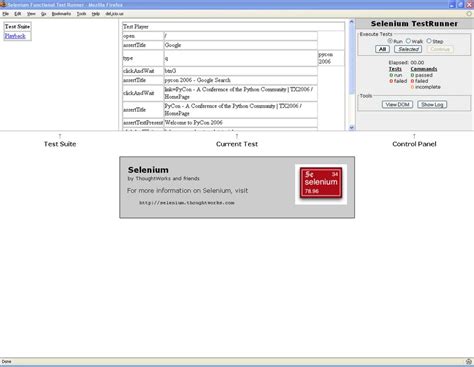Click the Commands column heading
Screen dimensions: 474x367
click(x=424, y=69)
